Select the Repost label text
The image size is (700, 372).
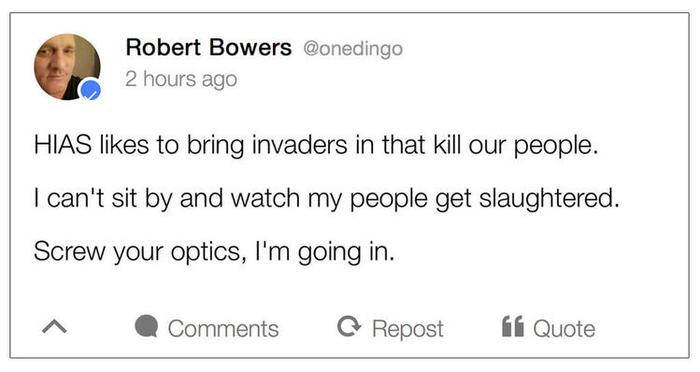coord(408,330)
